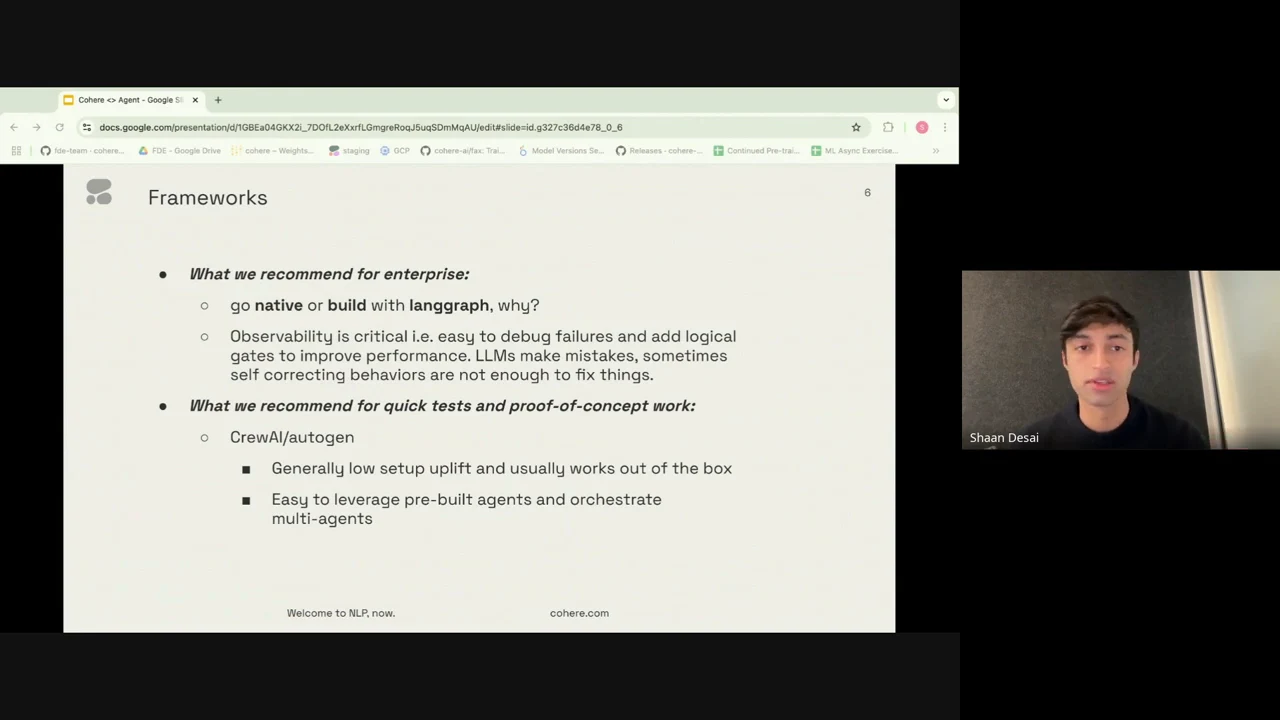Reload the page with the refresh icon
The width and height of the screenshot is (1280, 720).
(x=60, y=127)
